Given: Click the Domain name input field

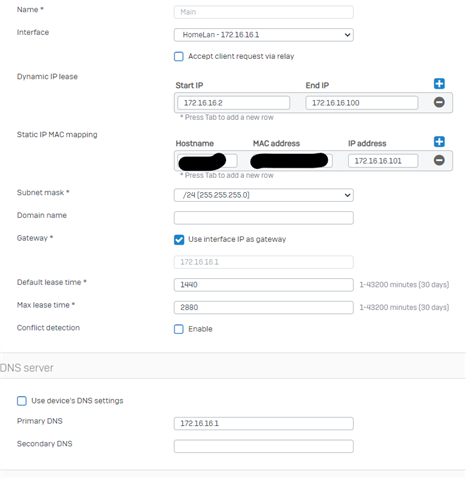Looking at the screenshot, I should coord(263,218).
